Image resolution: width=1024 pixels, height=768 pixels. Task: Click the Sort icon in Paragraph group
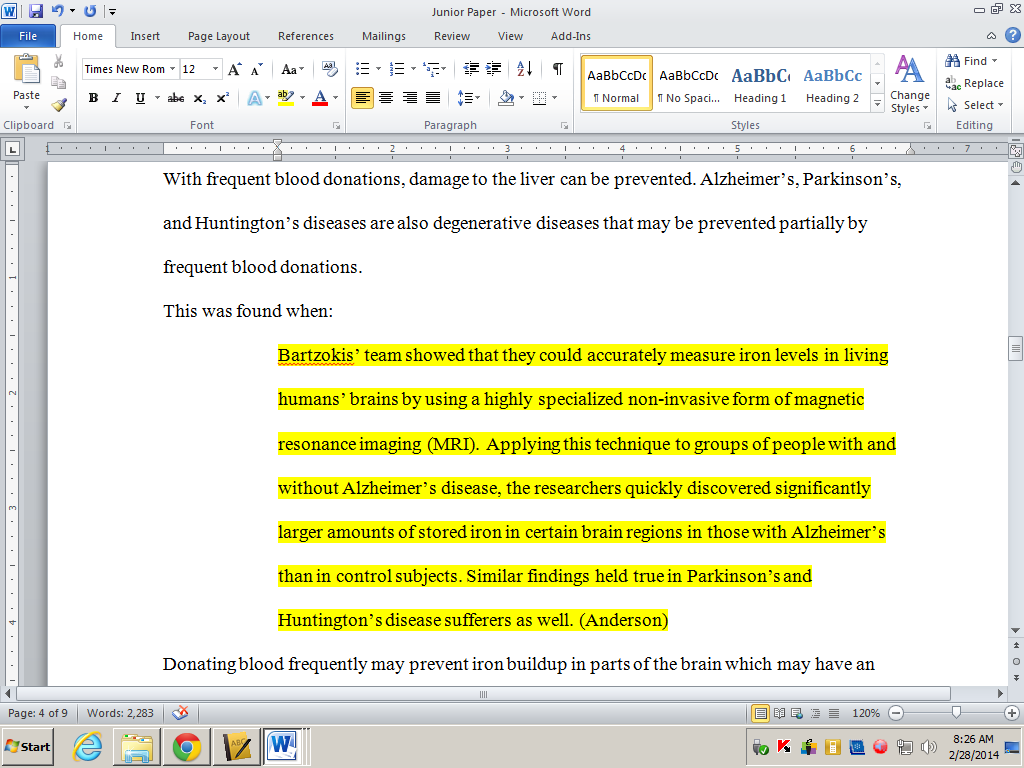click(523, 70)
